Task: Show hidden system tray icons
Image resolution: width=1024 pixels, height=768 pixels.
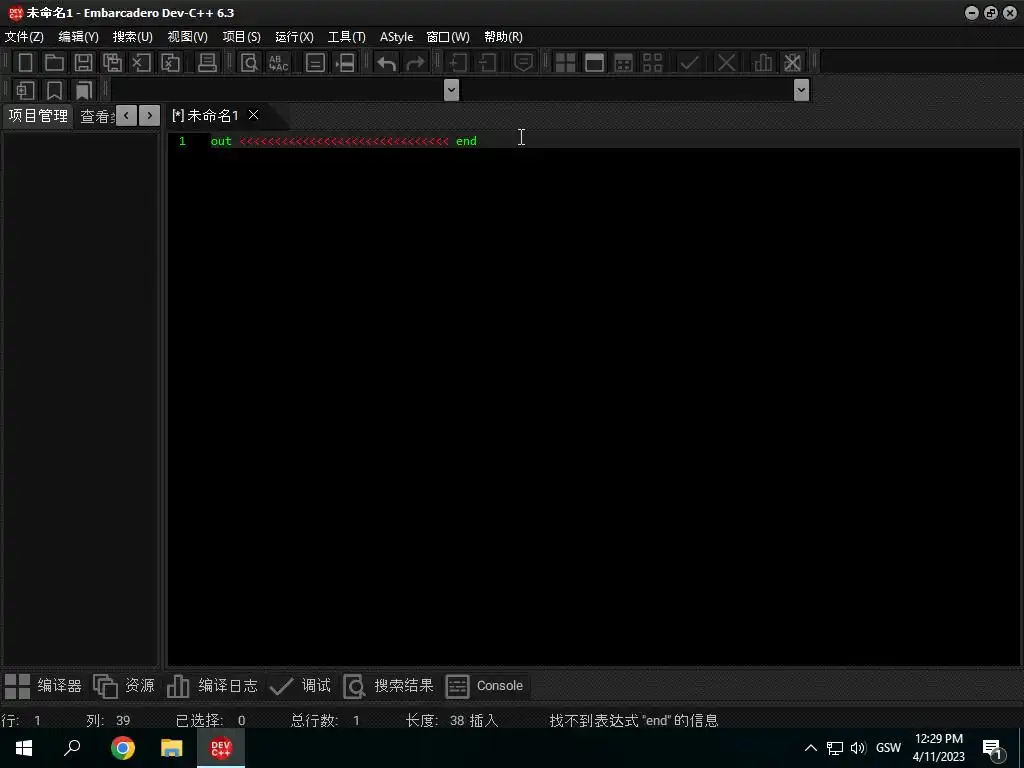Action: pos(810,748)
